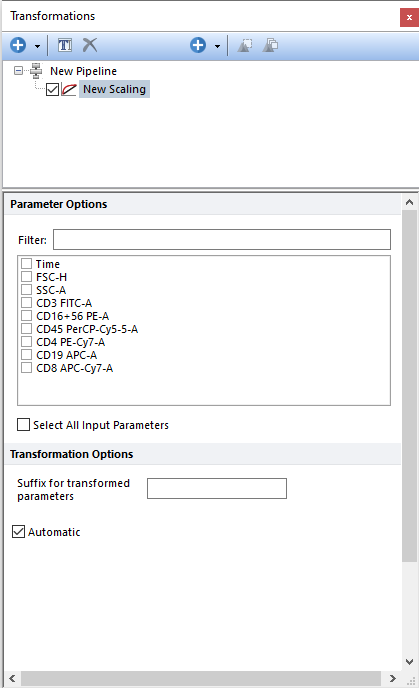Screen dimensions: 419x688
Task: Click the second blue add step icon
Action: click(x=198, y=45)
